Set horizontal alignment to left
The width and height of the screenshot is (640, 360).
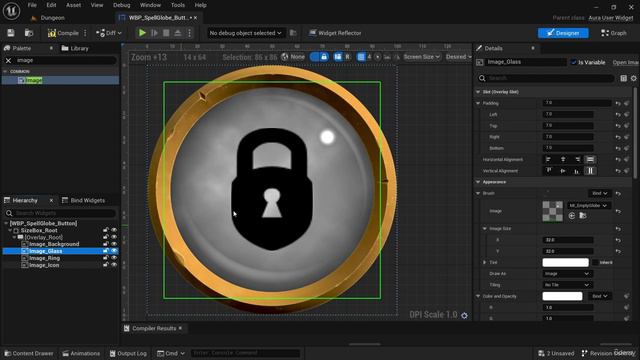pos(548,160)
